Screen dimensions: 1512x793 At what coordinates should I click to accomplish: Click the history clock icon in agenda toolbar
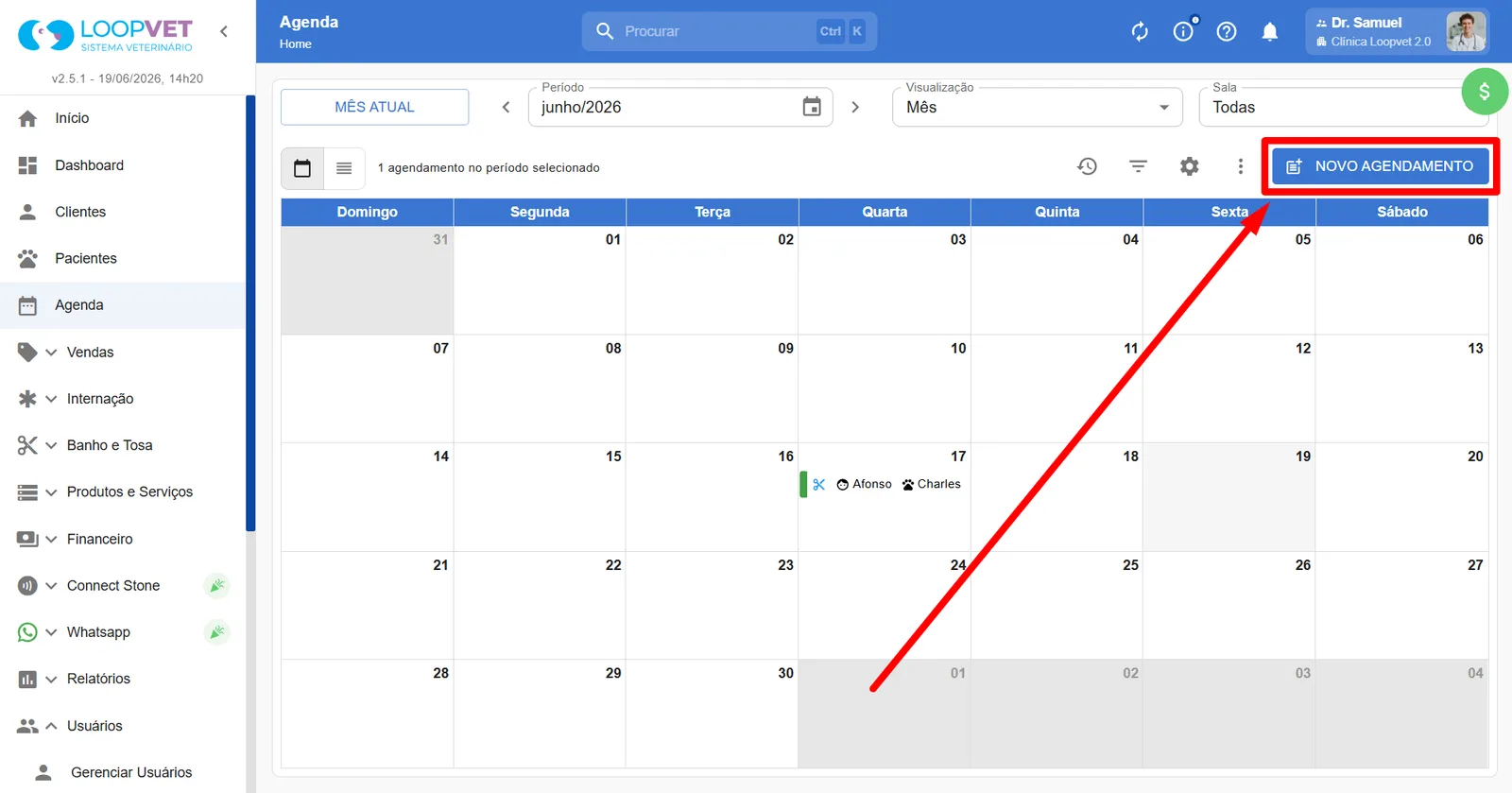pyautogui.click(x=1087, y=166)
